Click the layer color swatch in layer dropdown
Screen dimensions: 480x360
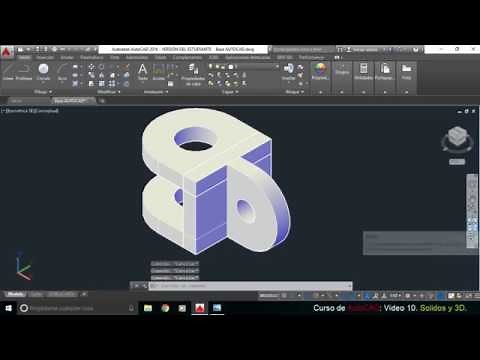pyautogui.click(x=231, y=67)
